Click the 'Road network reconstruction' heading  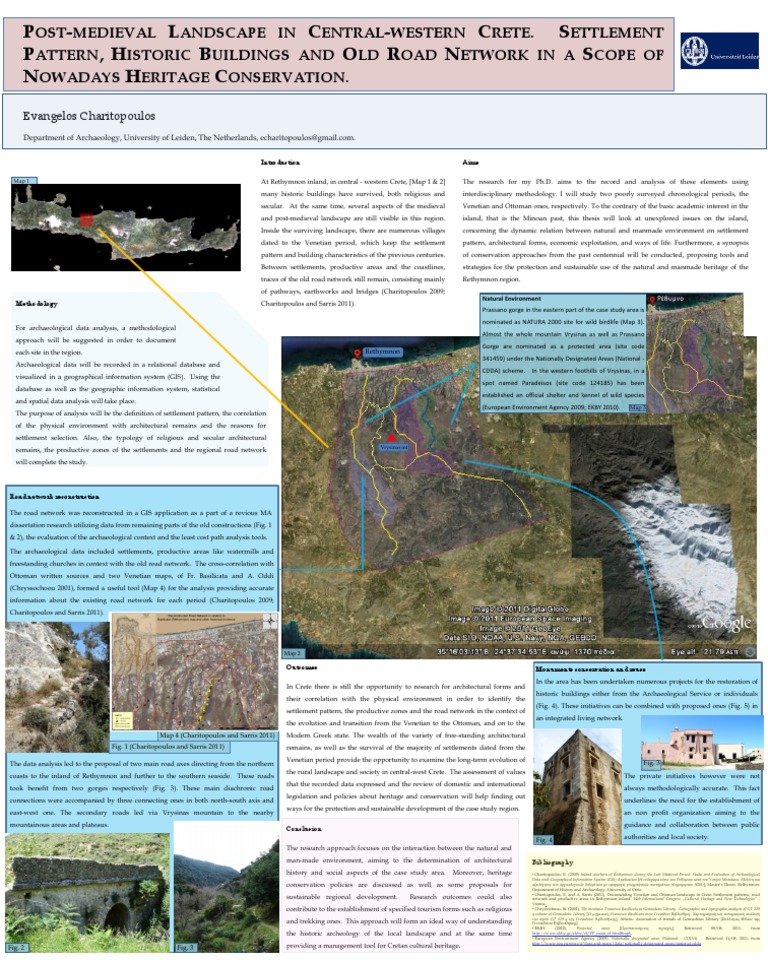tap(54, 497)
